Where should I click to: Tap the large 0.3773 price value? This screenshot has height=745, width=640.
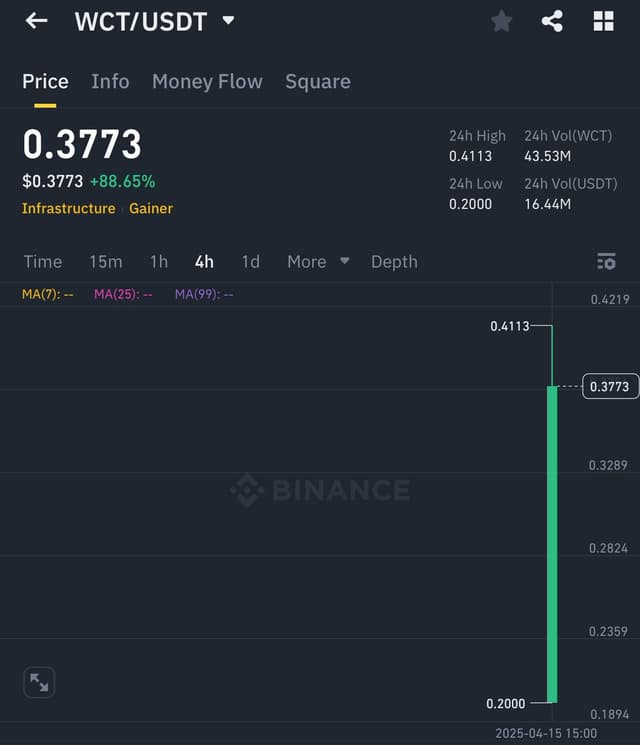click(x=82, y=144)
